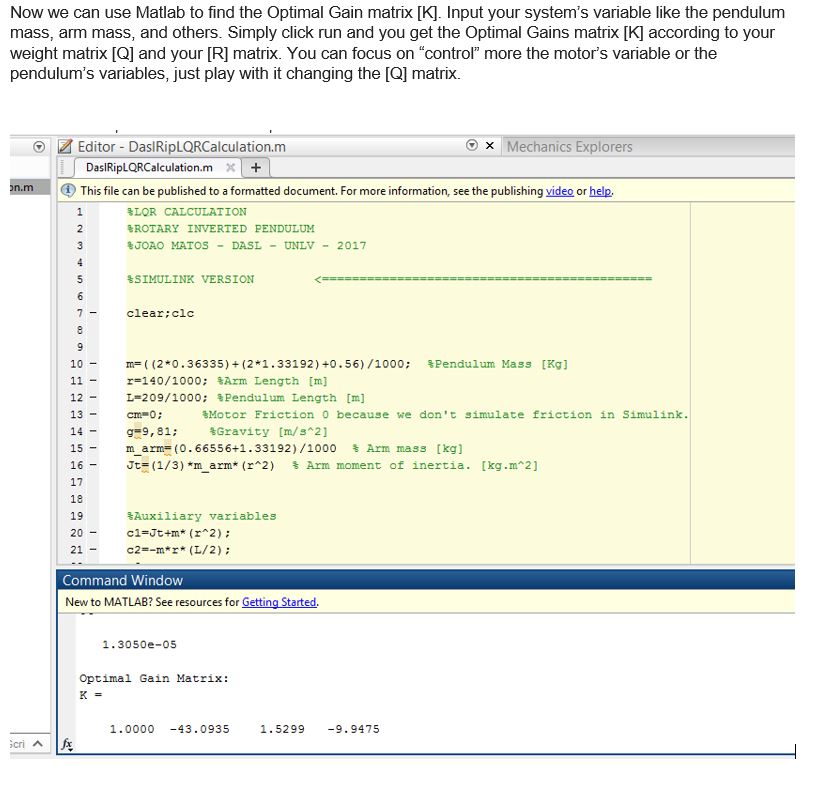Click the K matrix value '-43.0935'
Screen dimensions: 818x794
click(x=199, y=729)
